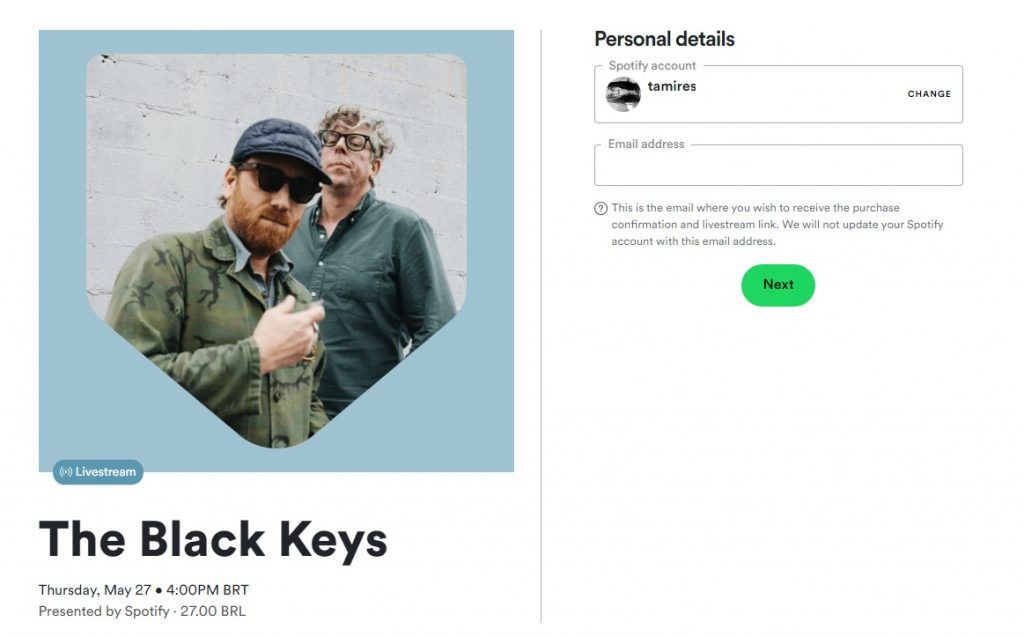Click the Spotify account field label
The height and width of the screenshot is (637, 1024).
(652, 65)
